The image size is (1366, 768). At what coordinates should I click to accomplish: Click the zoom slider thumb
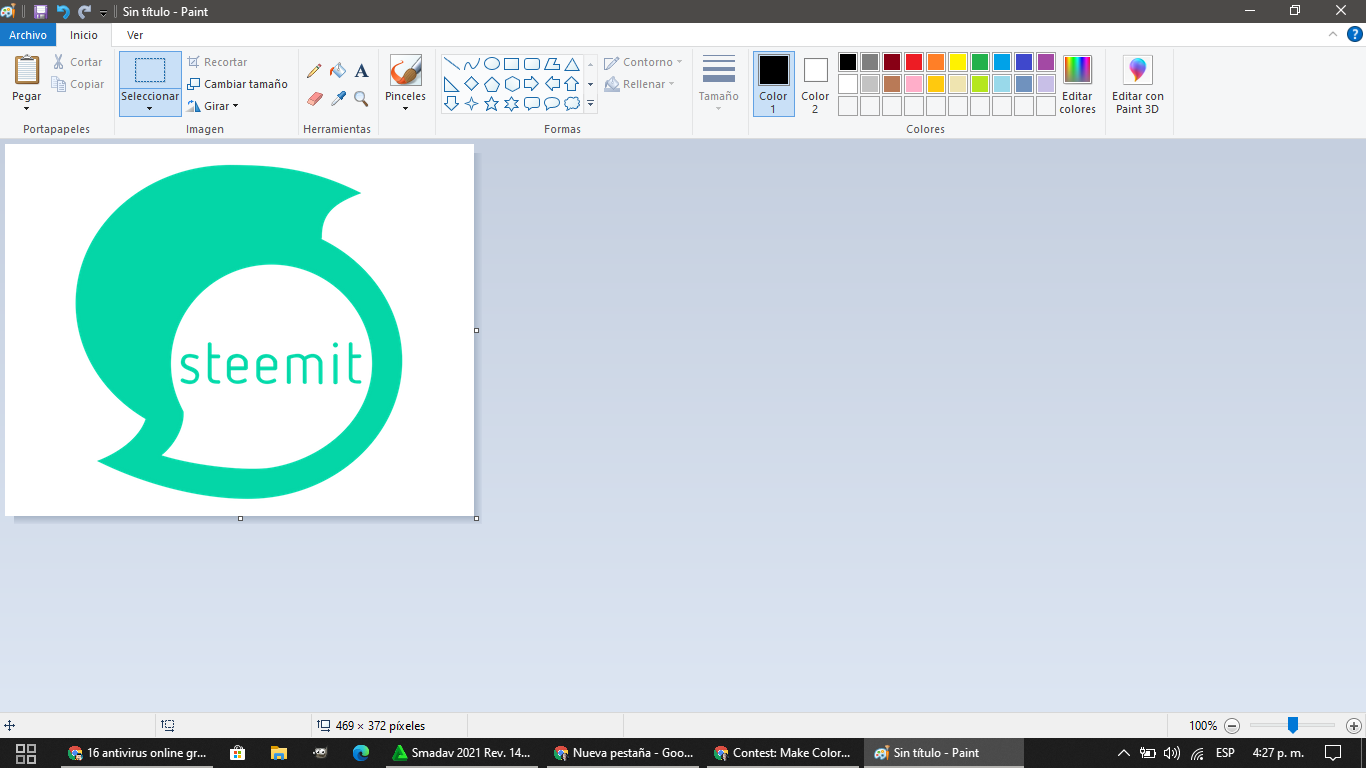pos(1293,725)
